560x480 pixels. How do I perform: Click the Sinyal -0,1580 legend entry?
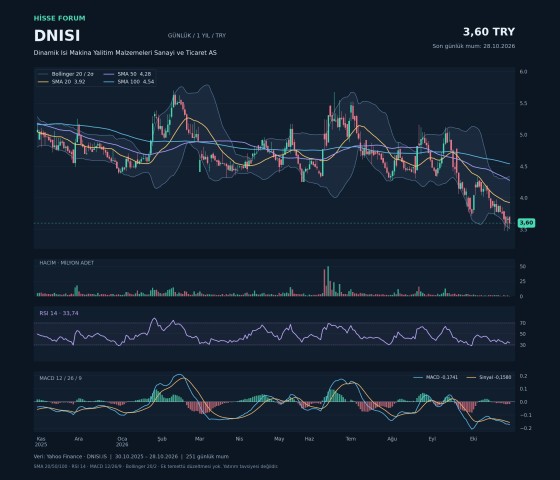point(489,377)
